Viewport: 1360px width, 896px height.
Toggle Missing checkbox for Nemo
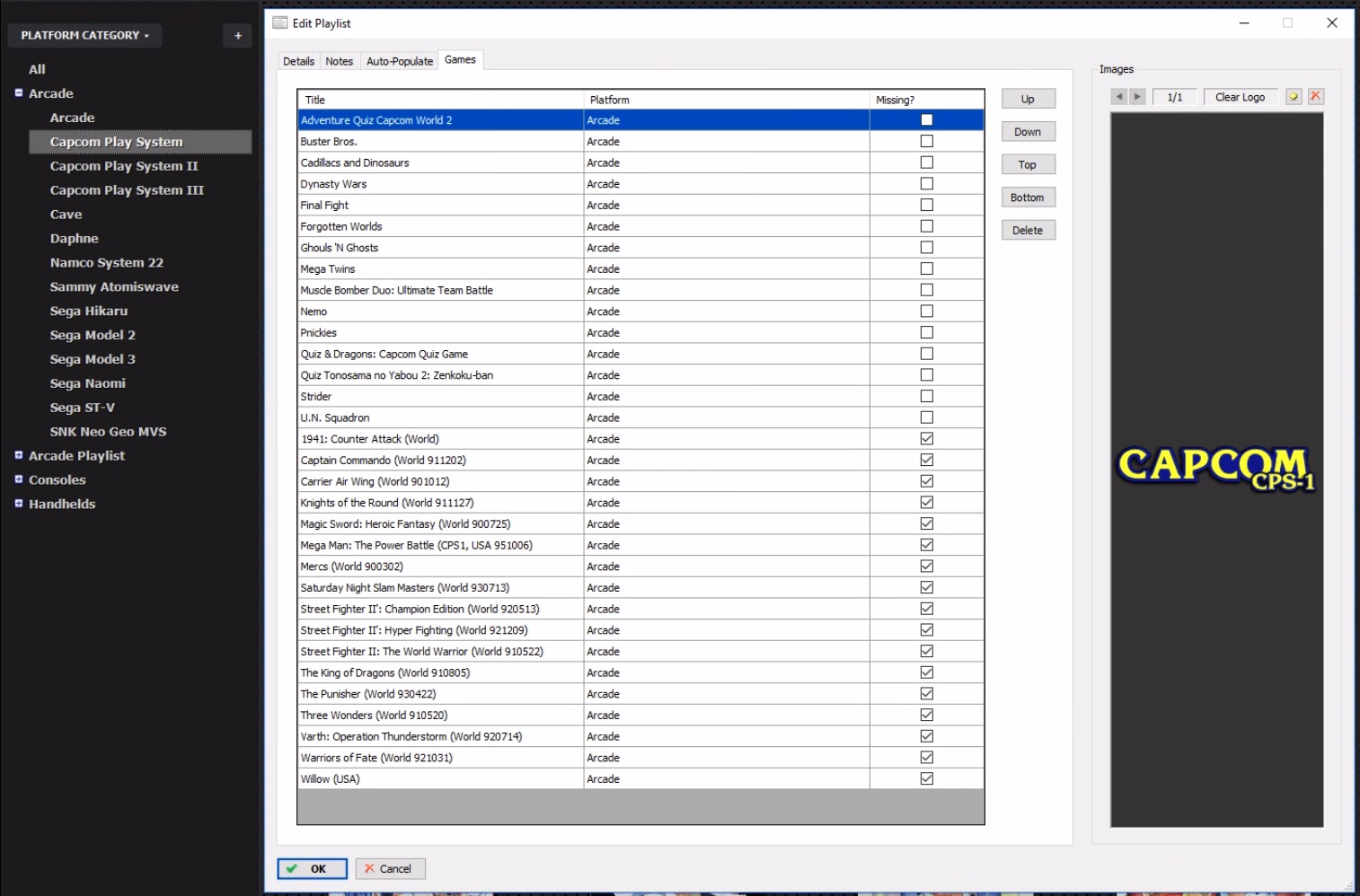coord(927,311)
